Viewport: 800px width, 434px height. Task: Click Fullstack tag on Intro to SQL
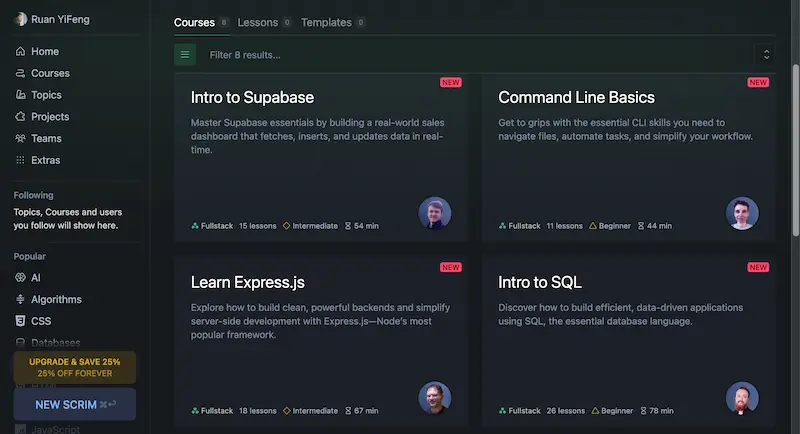[519, 411]
